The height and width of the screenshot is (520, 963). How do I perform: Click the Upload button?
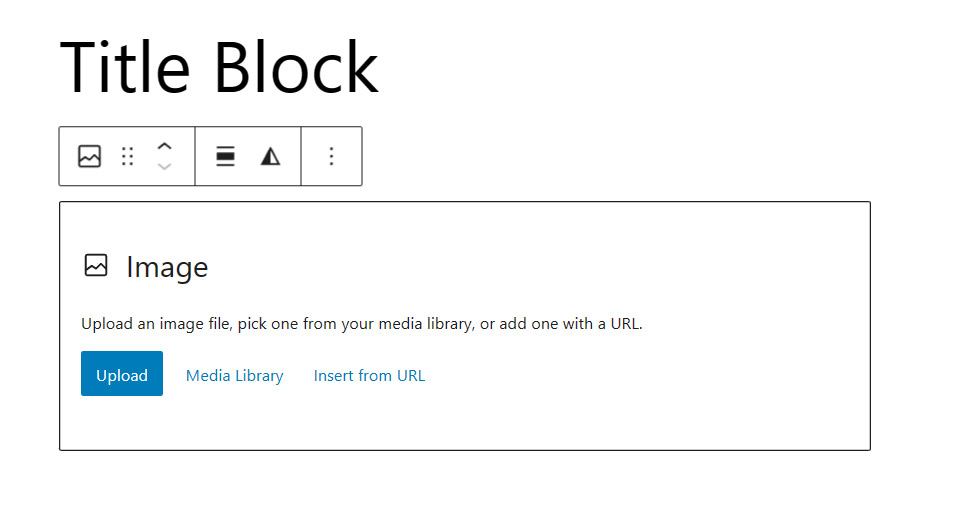122,374
